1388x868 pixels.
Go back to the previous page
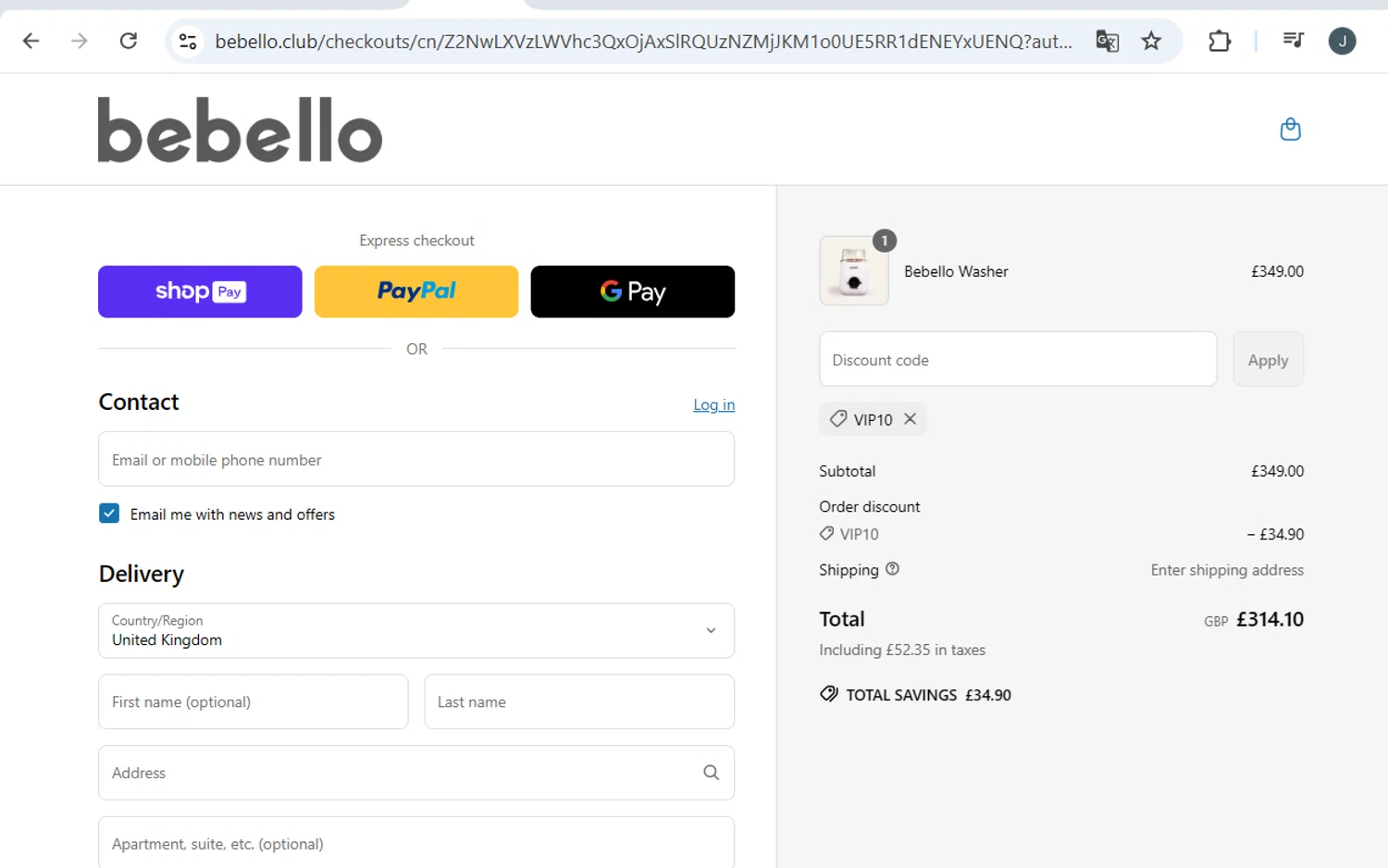point(31,41)
